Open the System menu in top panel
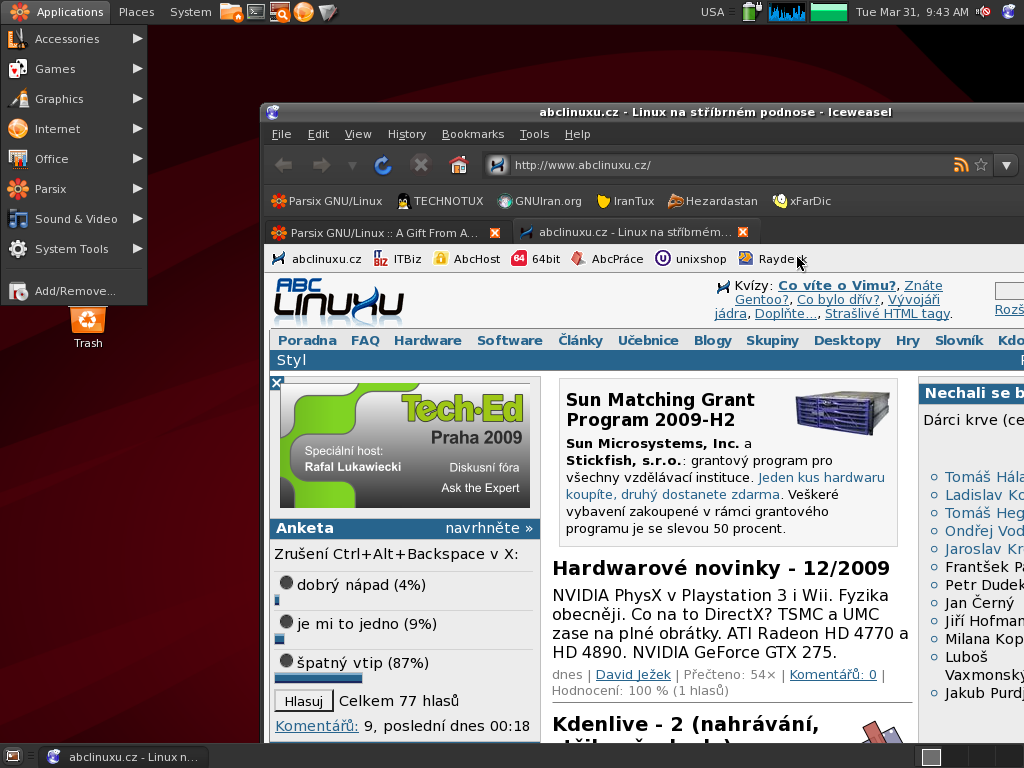The image size is (1024, 768). (191, 12)
